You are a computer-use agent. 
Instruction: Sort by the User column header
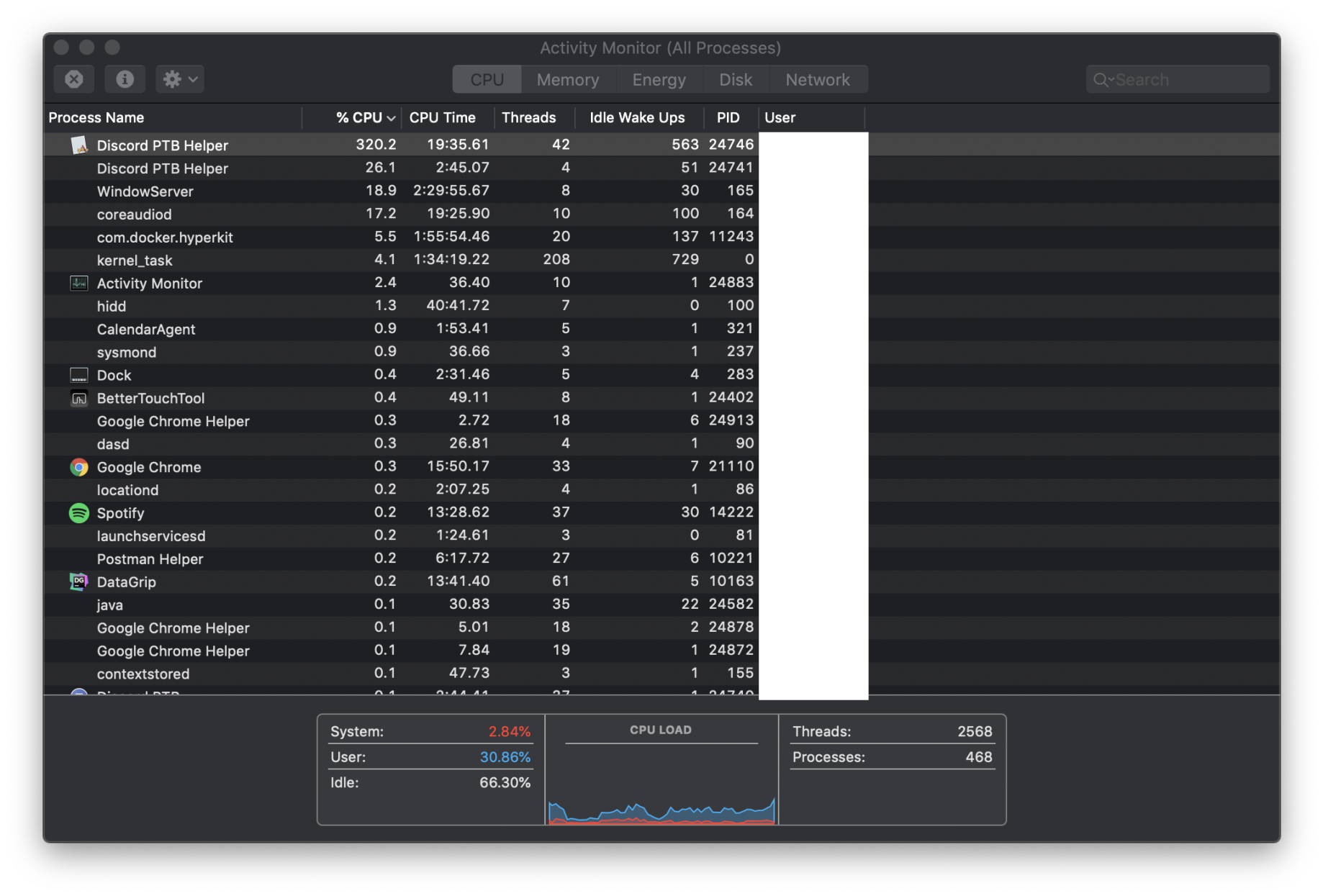(812, 117)
